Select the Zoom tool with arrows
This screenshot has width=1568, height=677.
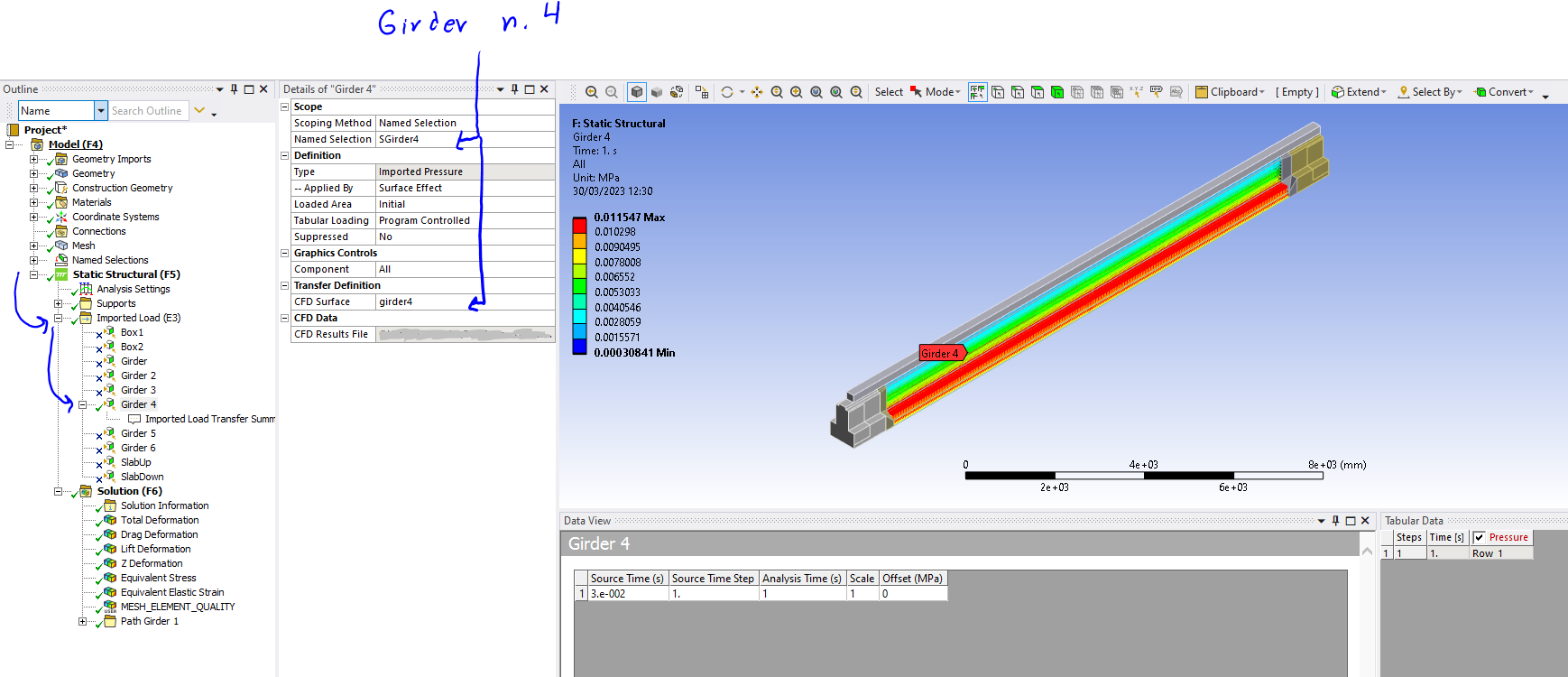coord(777,92)
